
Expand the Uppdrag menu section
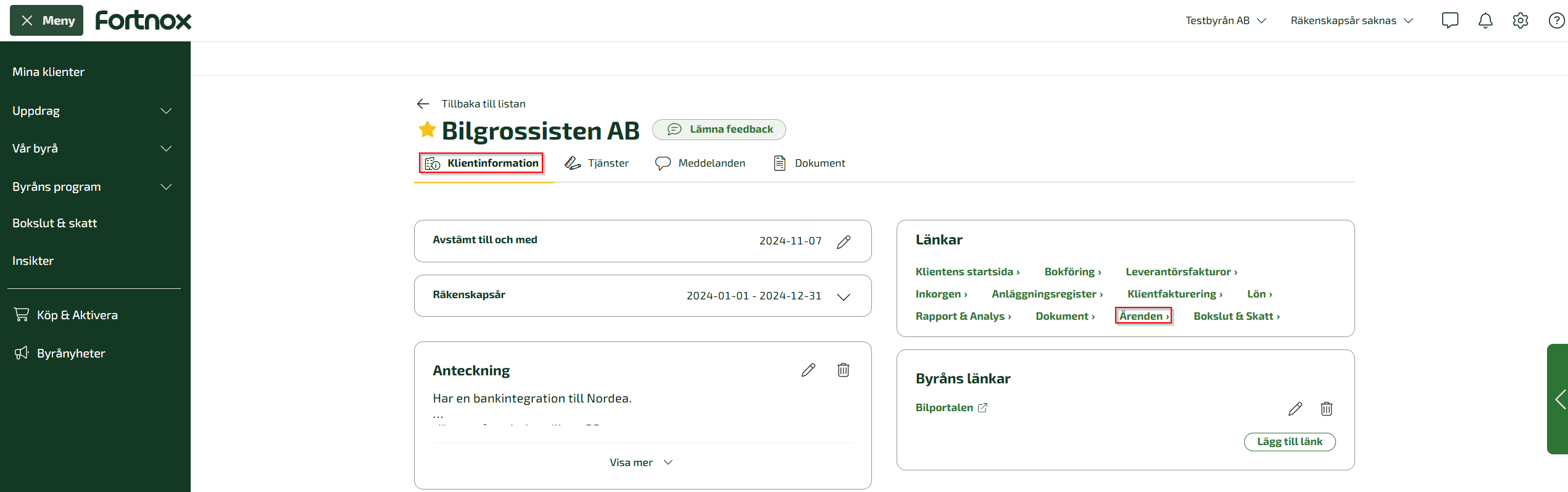click(x=93, y=111)
